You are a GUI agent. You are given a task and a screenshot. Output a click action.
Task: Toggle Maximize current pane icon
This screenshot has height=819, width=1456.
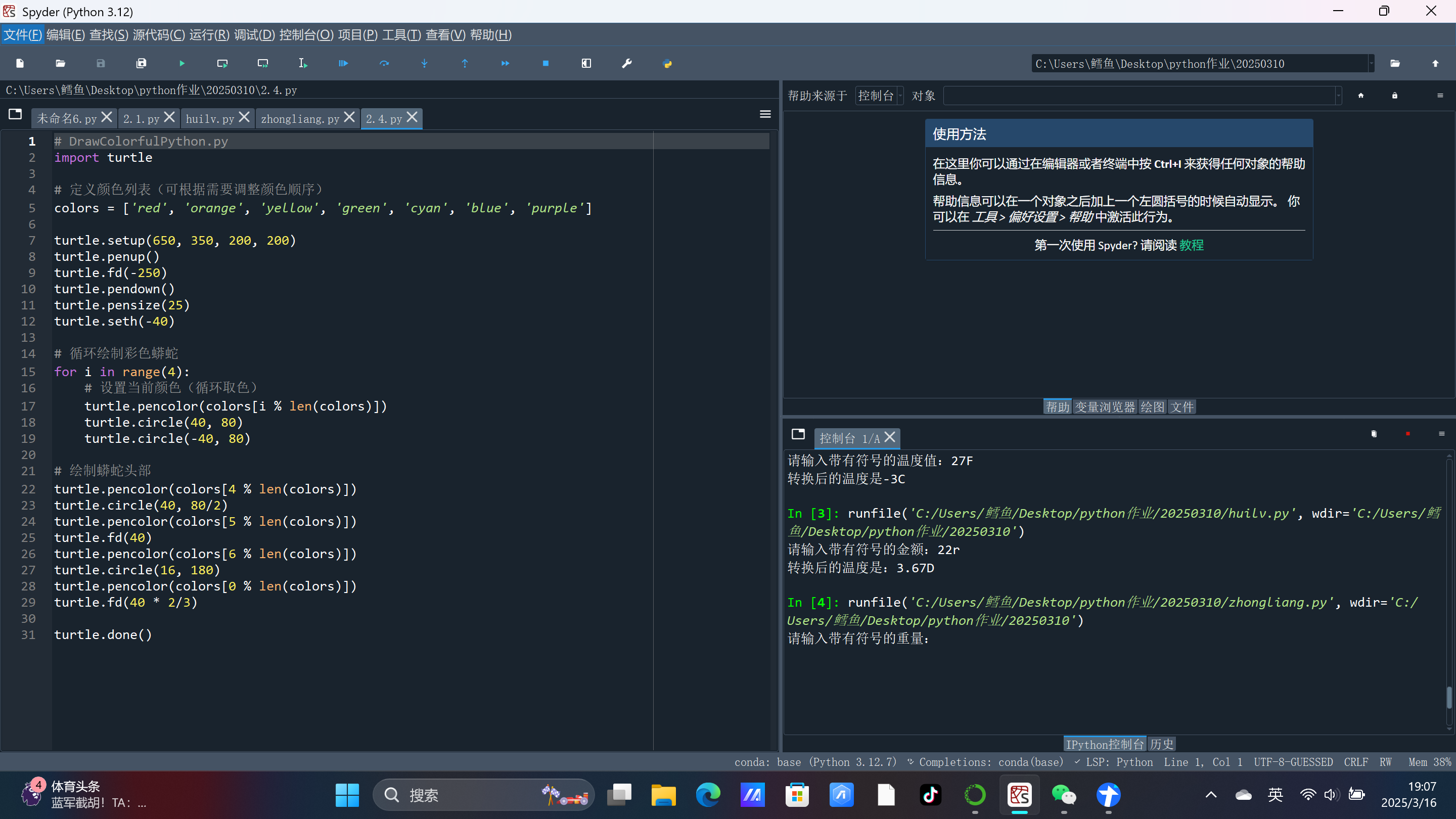coord(586,63)
